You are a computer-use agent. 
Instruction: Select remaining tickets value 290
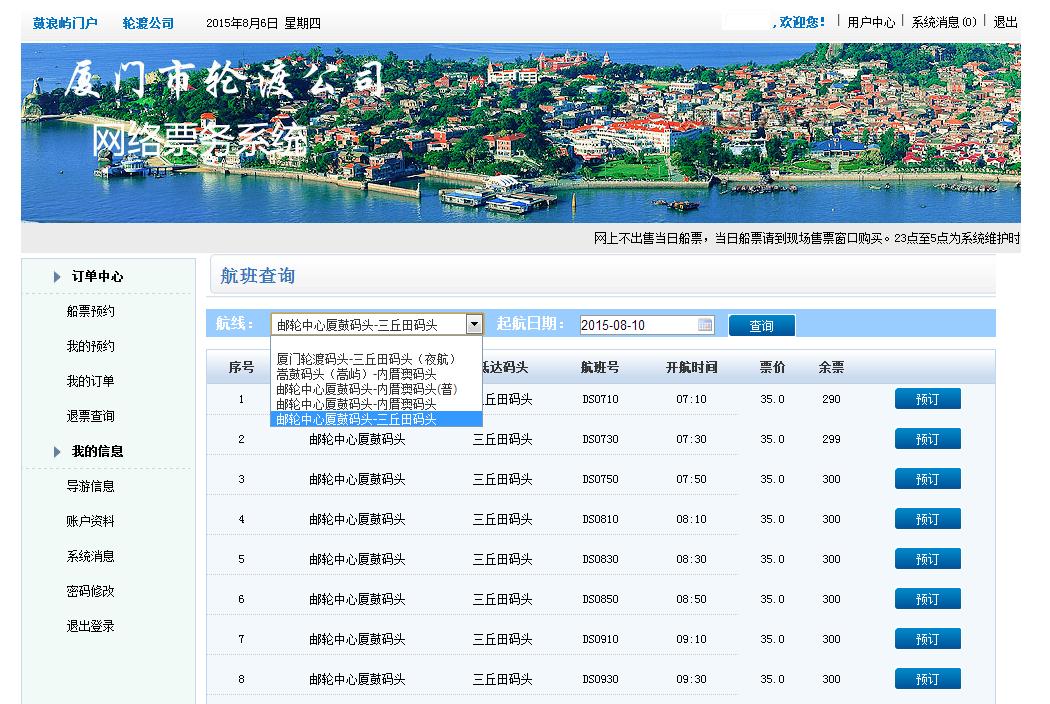[831, 399]
